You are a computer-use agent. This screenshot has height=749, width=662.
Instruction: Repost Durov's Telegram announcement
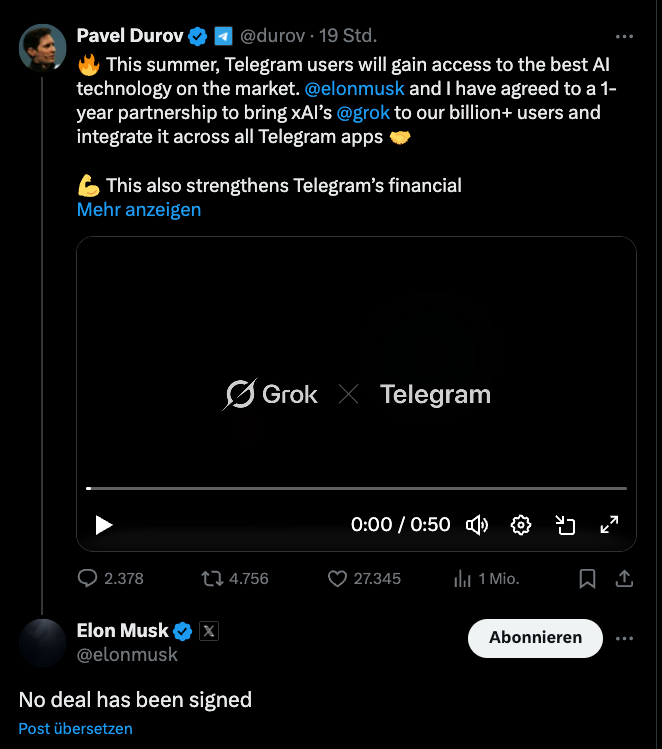pos(212,578)
